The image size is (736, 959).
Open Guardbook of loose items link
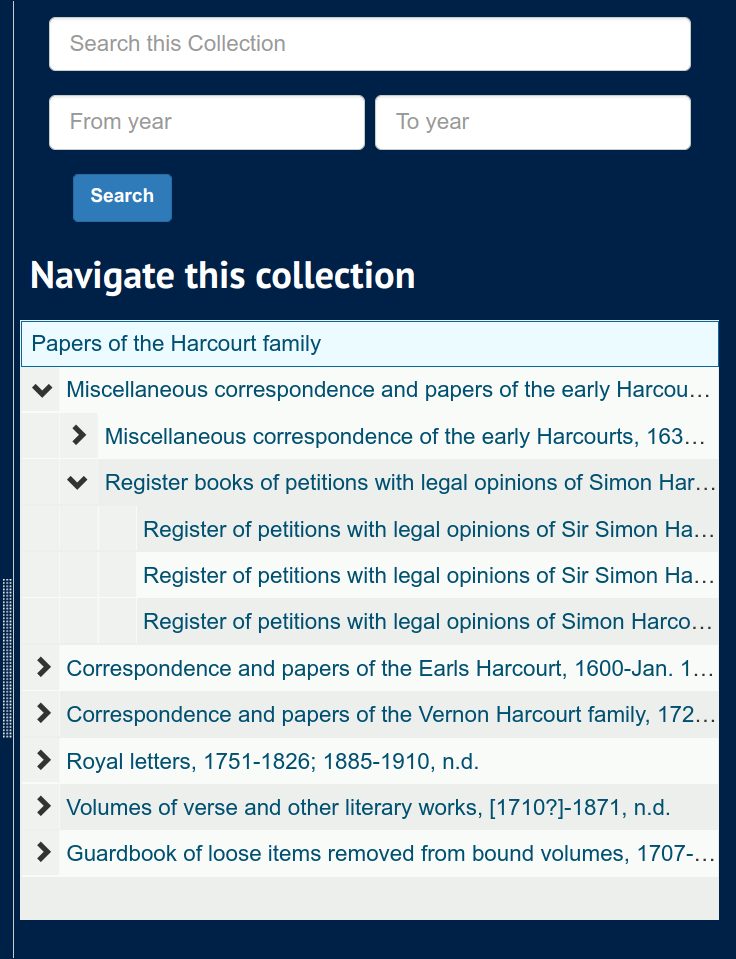click(x=390, y=854)
